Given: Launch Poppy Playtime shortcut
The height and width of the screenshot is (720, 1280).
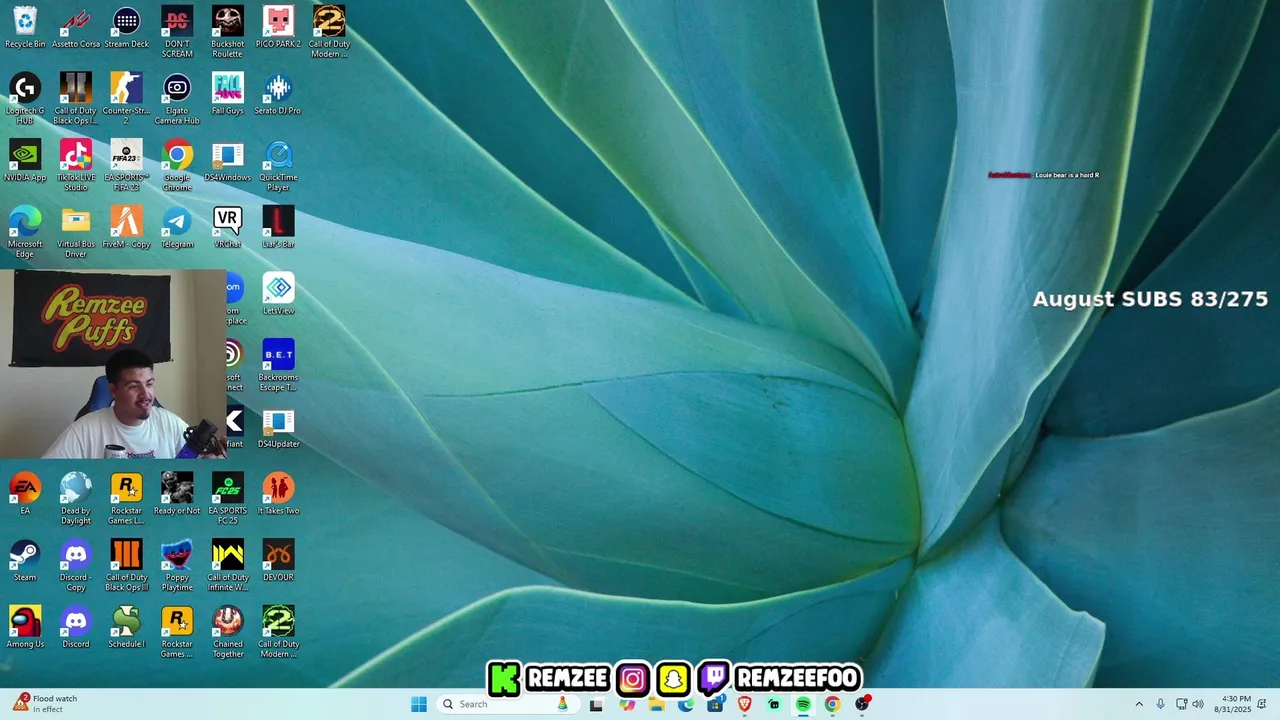Looking at the screenshot, I should pos(177,566).
